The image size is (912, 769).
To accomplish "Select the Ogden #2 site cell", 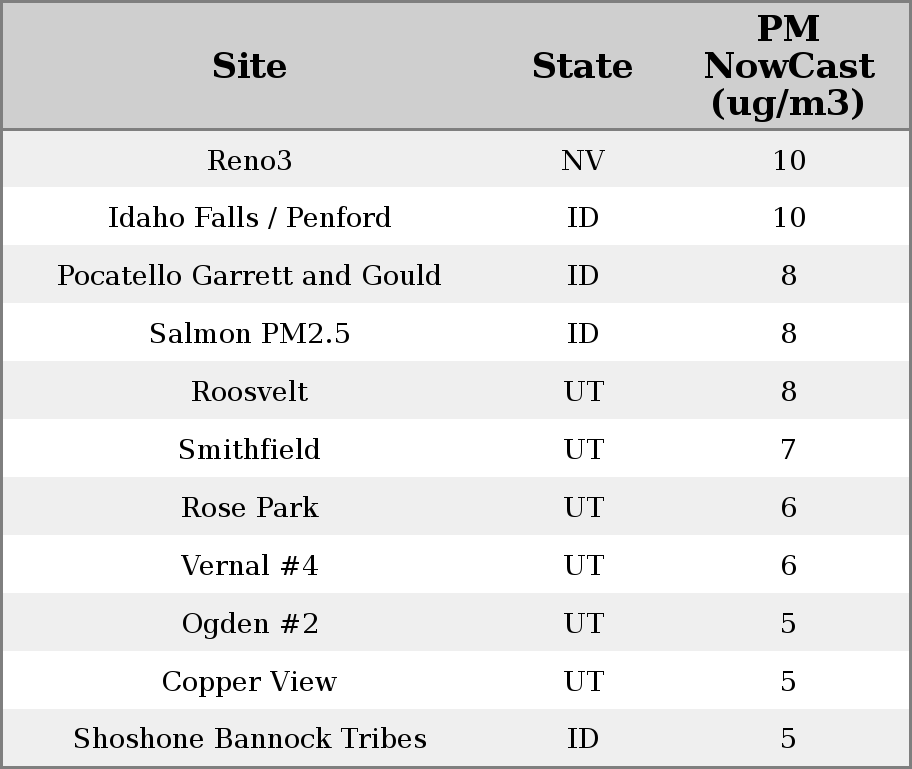I will (x=249, y=624).
